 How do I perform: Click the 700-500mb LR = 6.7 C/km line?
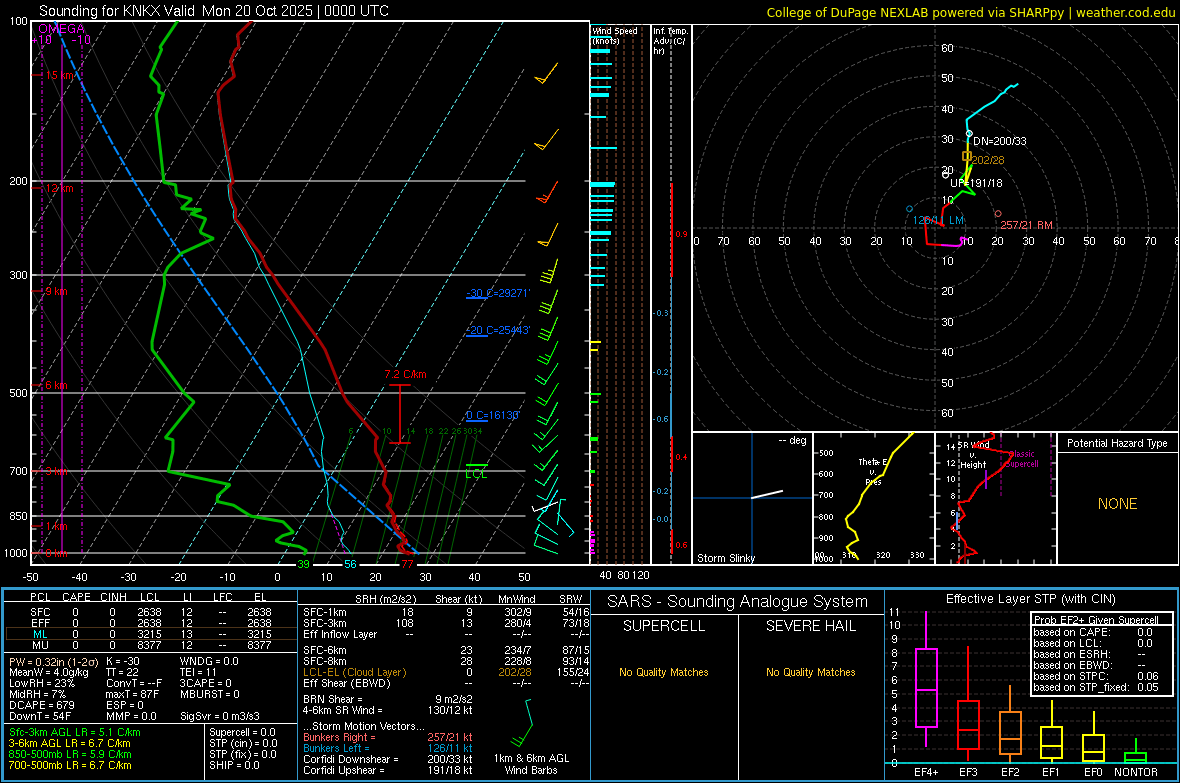(70, 765)
